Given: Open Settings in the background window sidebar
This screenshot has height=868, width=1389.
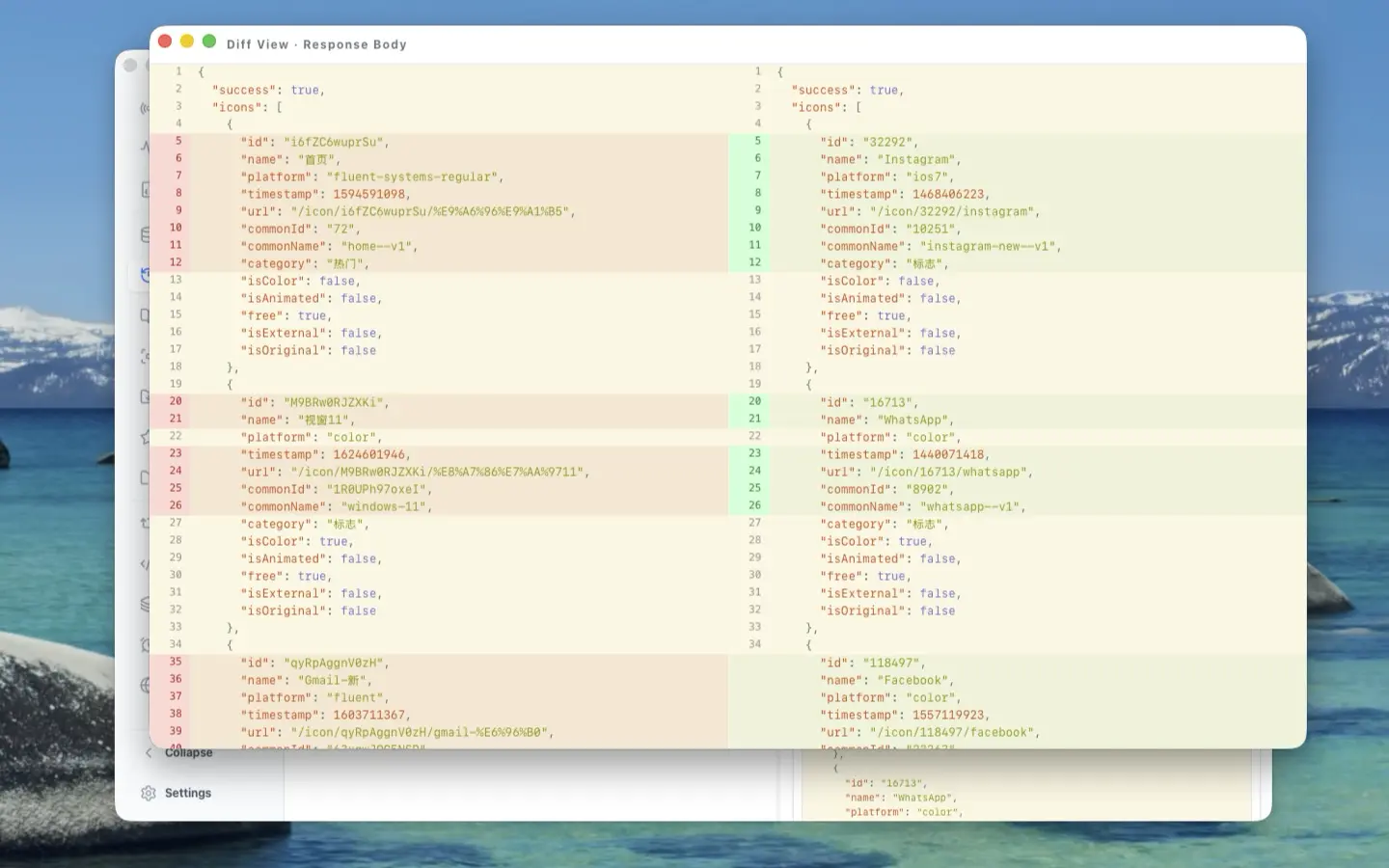Looking at the screenshot, I should tap(177, 793).
